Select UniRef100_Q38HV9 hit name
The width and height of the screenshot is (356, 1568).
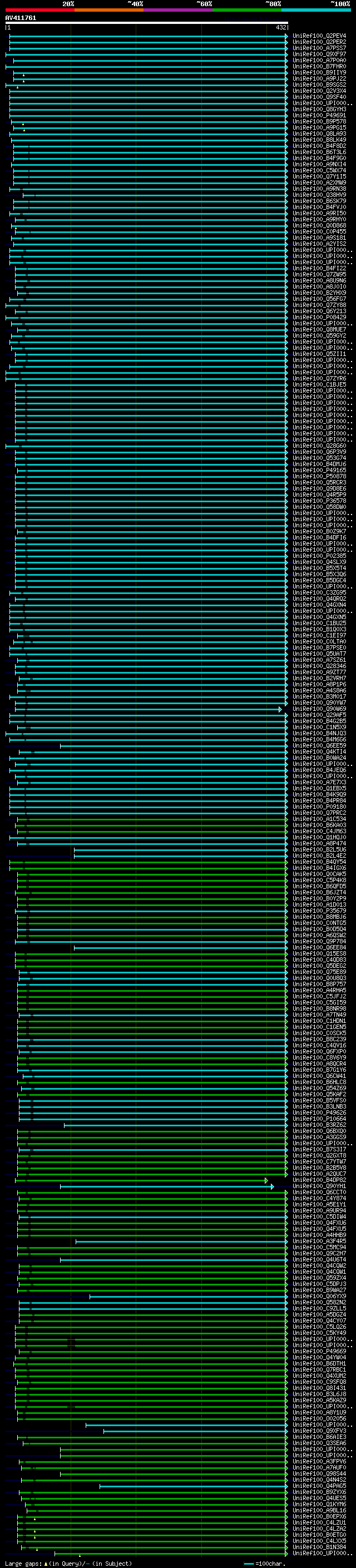[319, 195]
